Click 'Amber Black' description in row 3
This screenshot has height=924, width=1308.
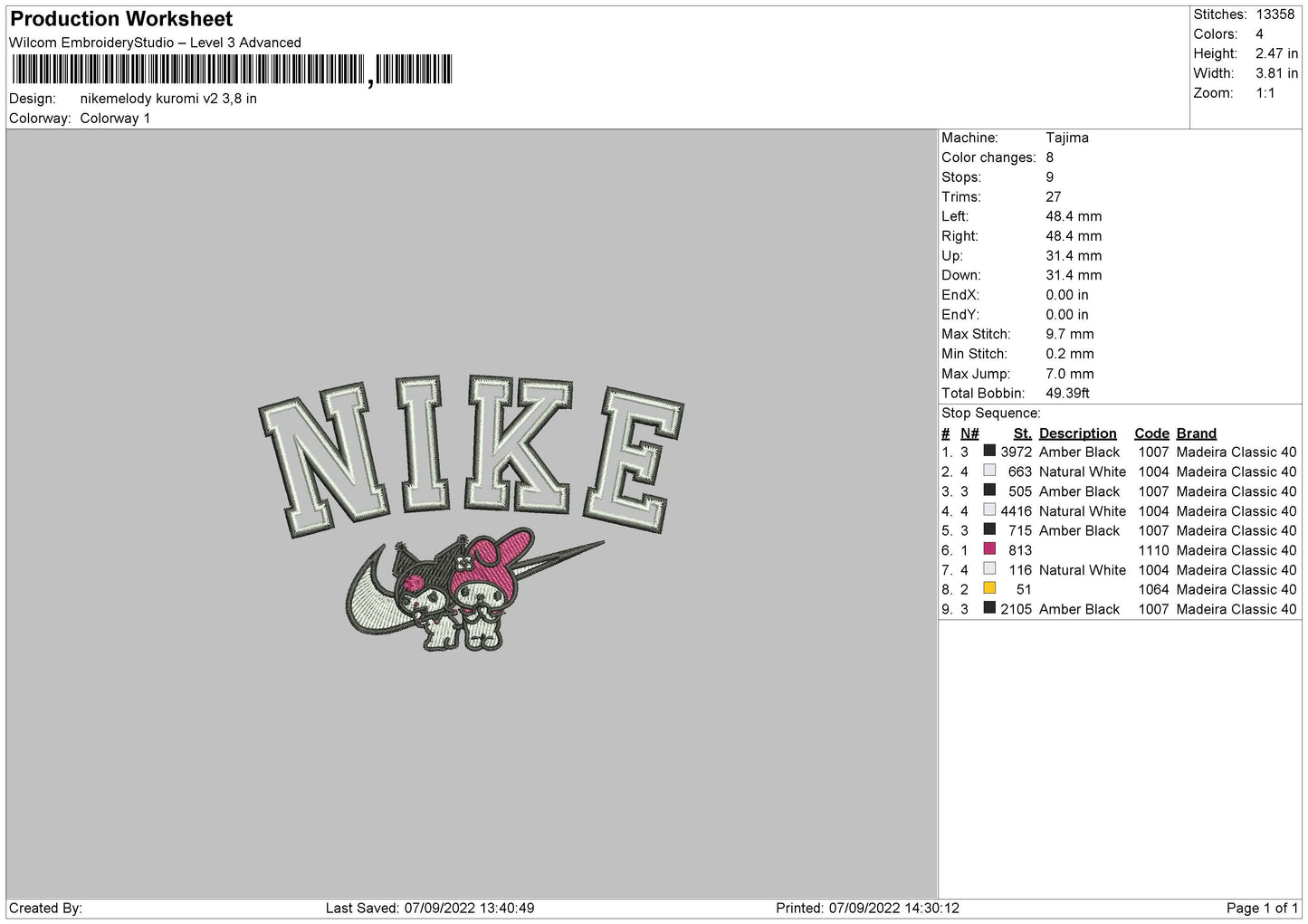[1079, 491]
